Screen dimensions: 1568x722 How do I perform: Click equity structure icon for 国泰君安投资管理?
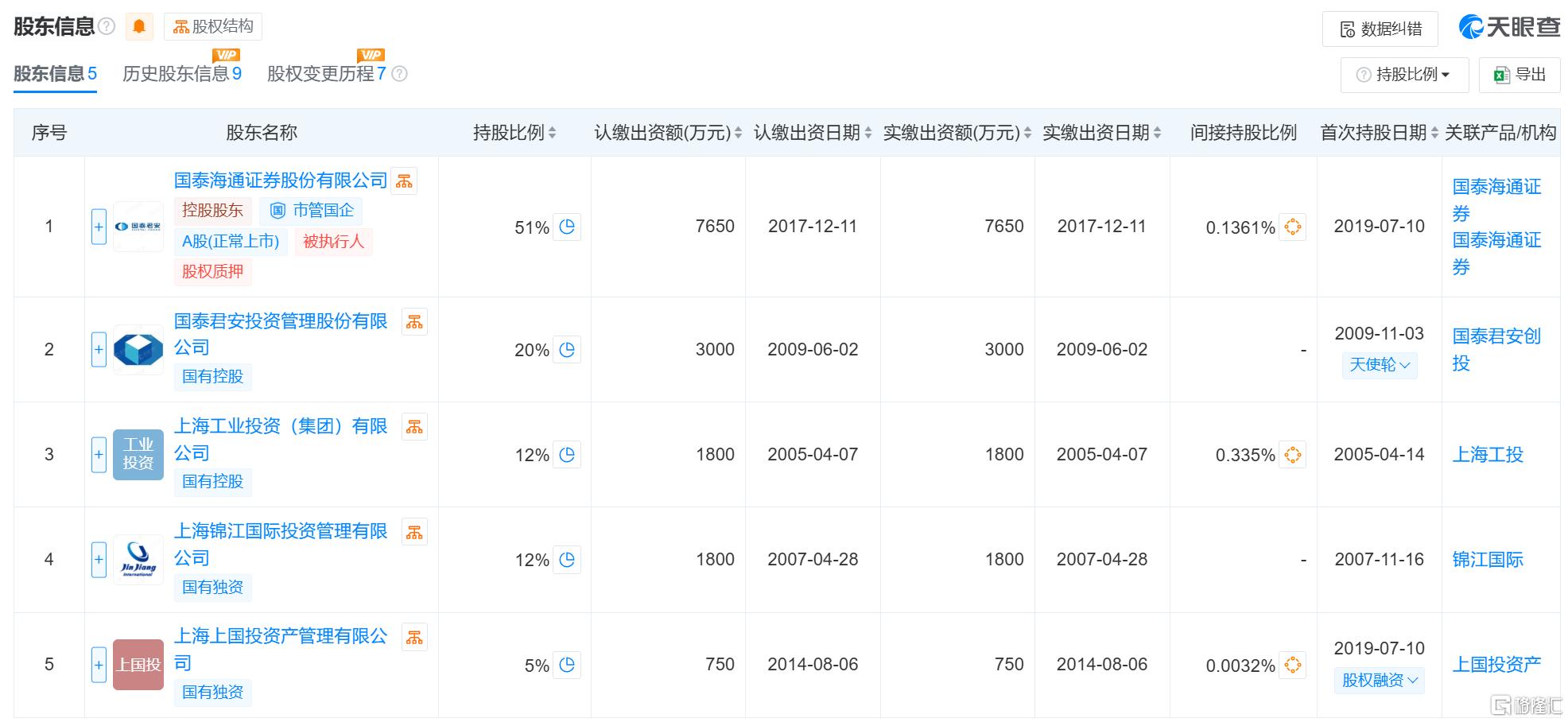point(414,322)
